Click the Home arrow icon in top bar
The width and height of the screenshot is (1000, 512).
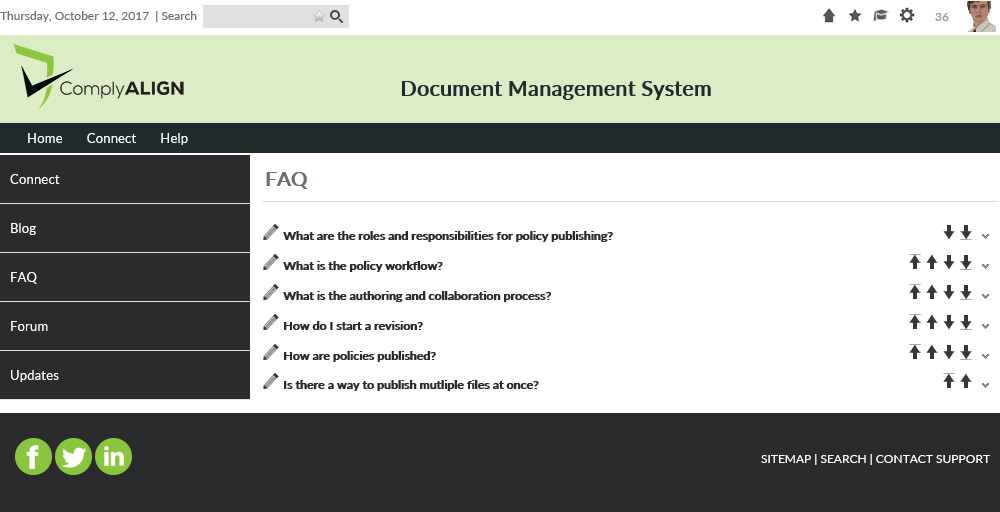(x=828, y=16)
